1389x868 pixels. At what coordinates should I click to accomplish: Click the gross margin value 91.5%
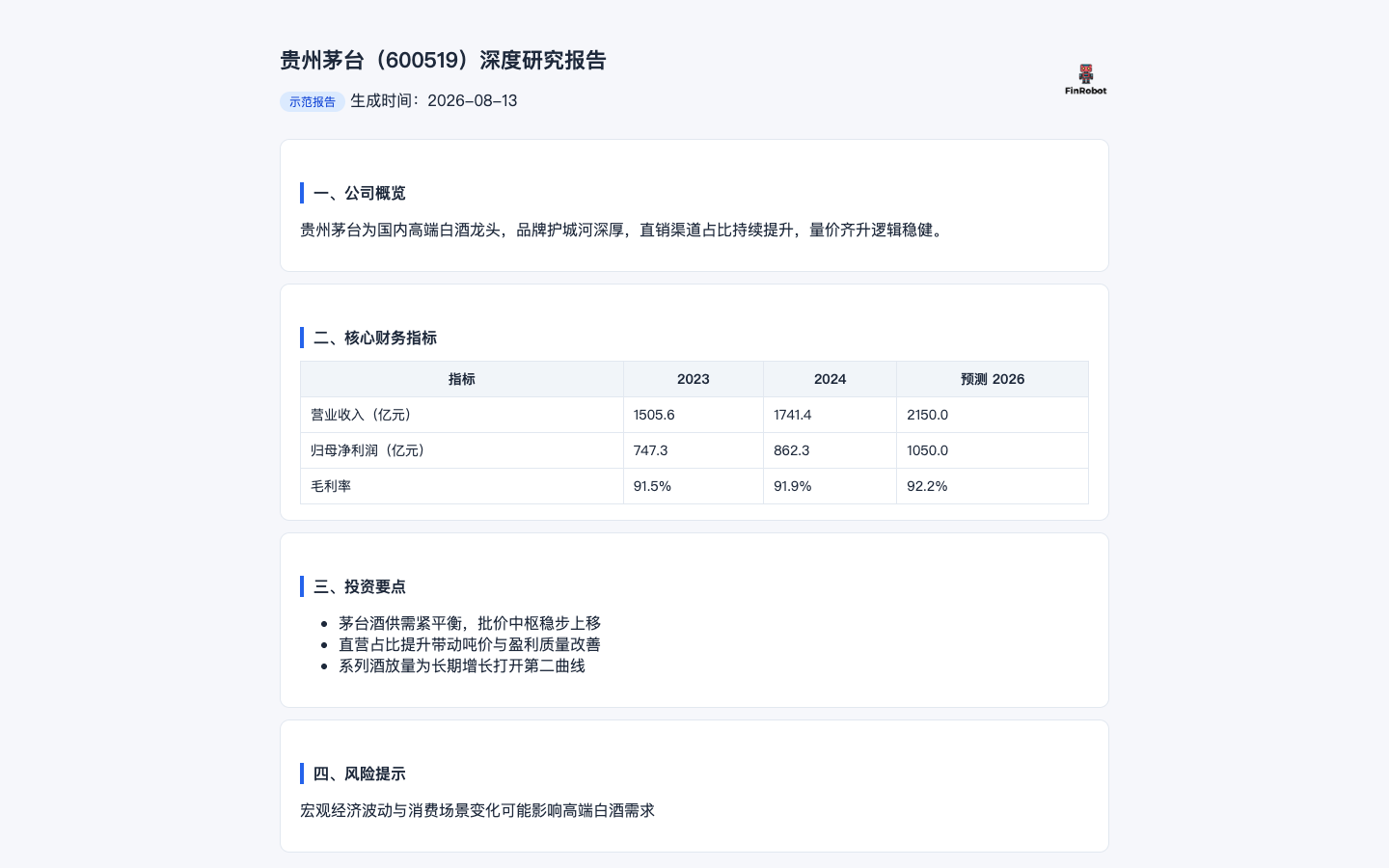(x=652, y=486)
